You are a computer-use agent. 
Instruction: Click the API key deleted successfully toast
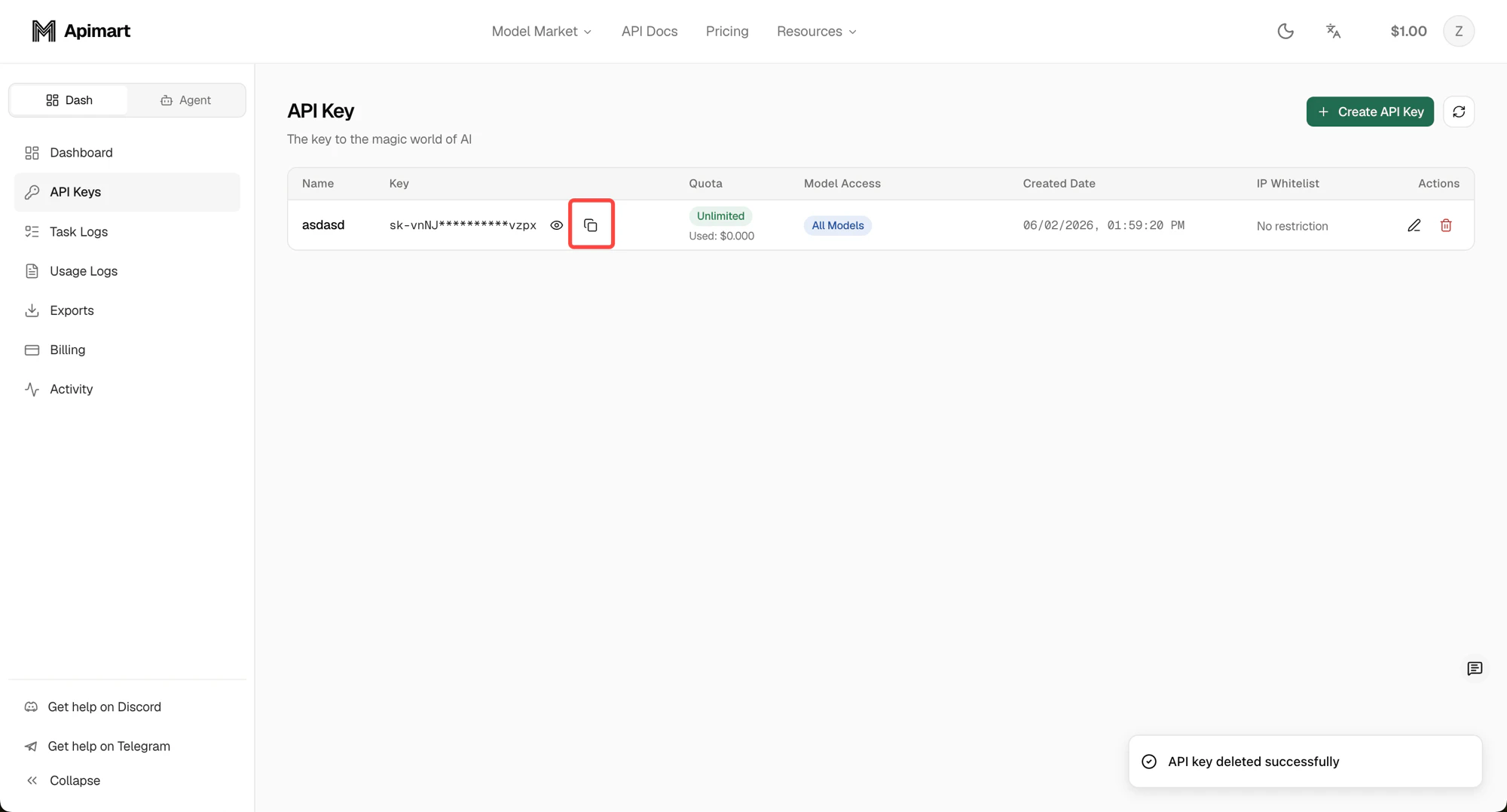pos(1305,762)
